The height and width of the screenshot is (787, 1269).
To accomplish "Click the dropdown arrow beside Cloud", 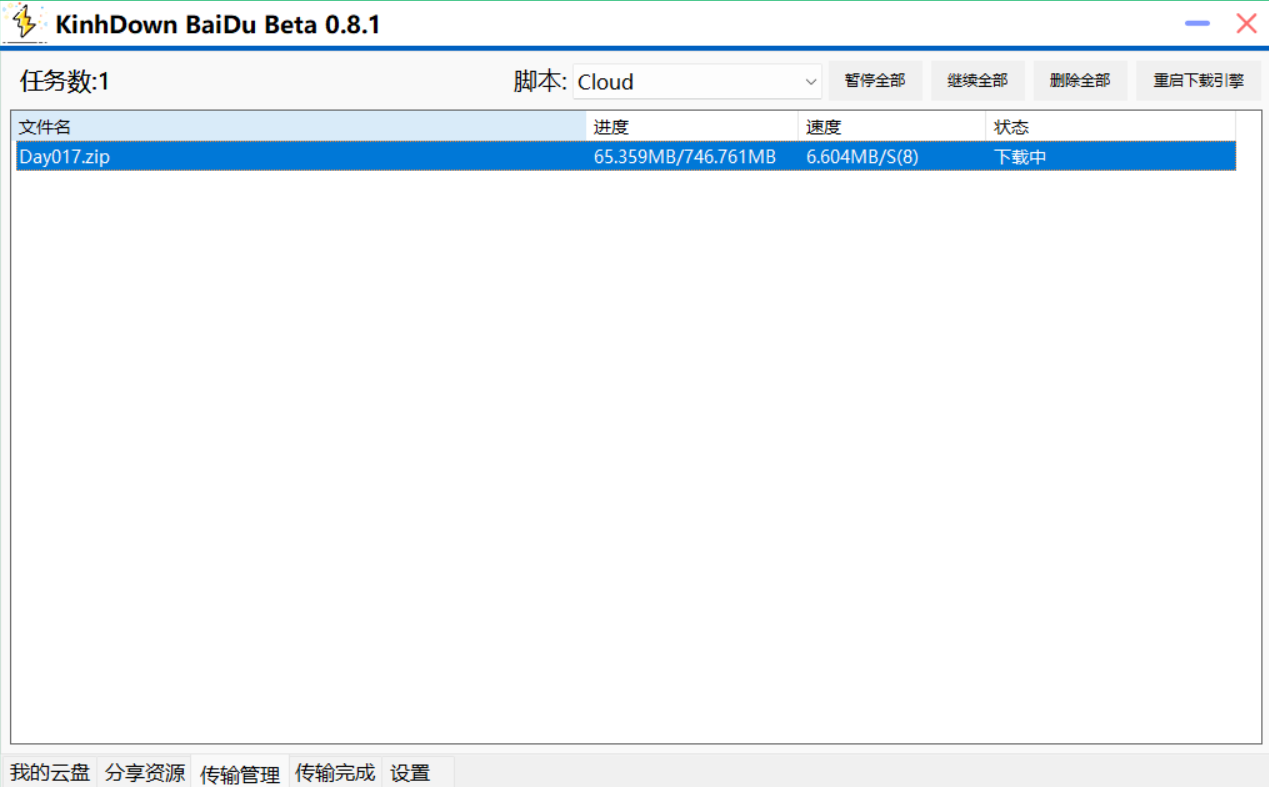I will coord(811,82).
